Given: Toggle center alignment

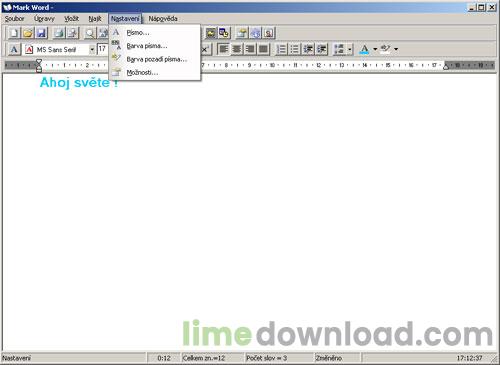Looking at the screenshot, I should 237,49.
